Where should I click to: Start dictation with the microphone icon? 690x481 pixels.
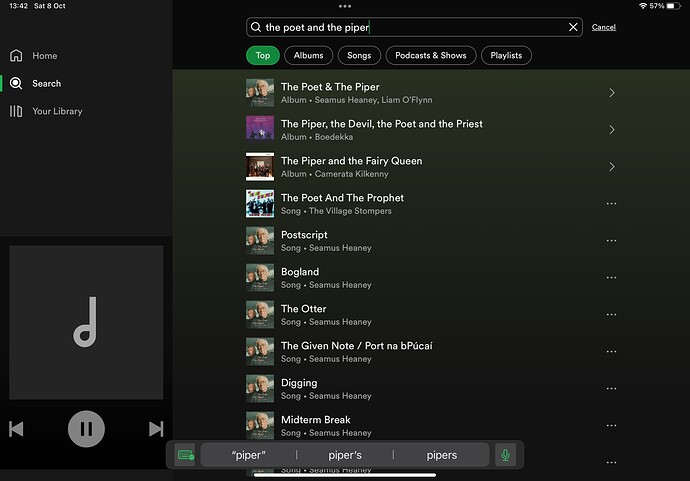505,455
